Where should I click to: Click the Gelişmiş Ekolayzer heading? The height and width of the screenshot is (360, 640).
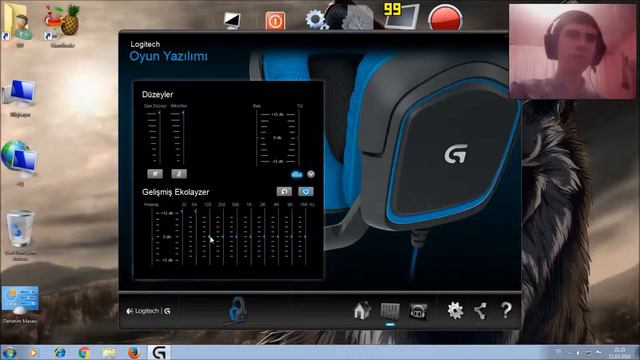click(176, 192)
